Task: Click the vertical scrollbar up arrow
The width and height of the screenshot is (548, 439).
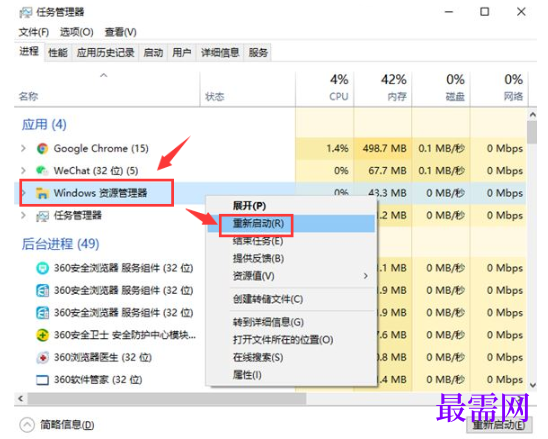Action: (533, 114)
